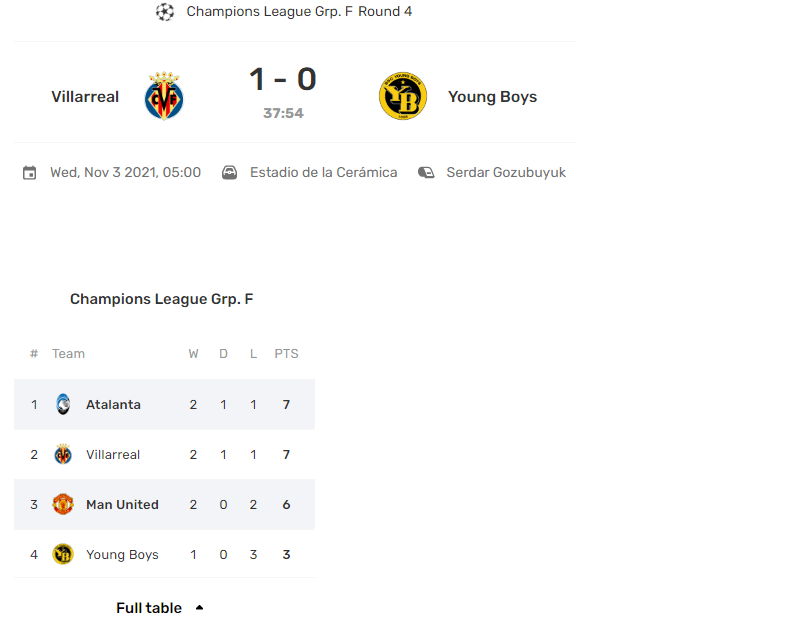Select Man United team name in the standings

pos(122,505)
